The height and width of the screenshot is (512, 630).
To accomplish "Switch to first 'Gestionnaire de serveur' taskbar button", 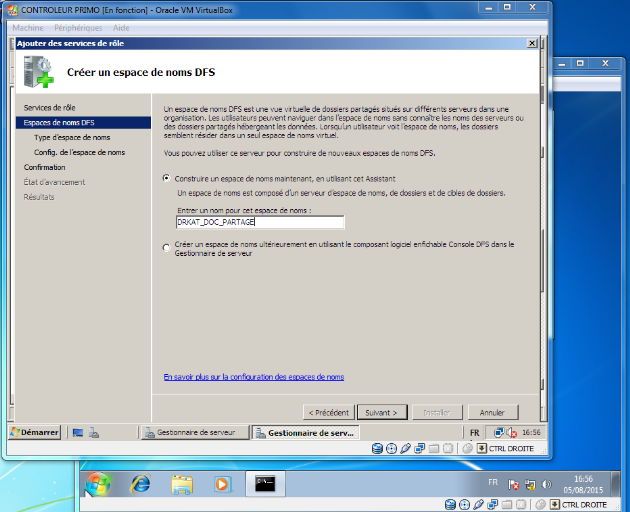I will [194, 432].
